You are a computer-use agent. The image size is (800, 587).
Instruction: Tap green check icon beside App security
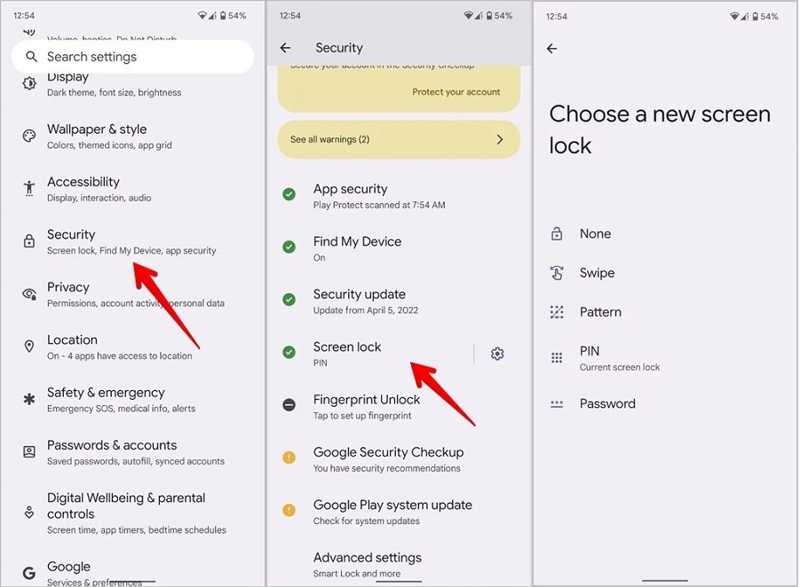pyautogui.click(x=289, y=194)
